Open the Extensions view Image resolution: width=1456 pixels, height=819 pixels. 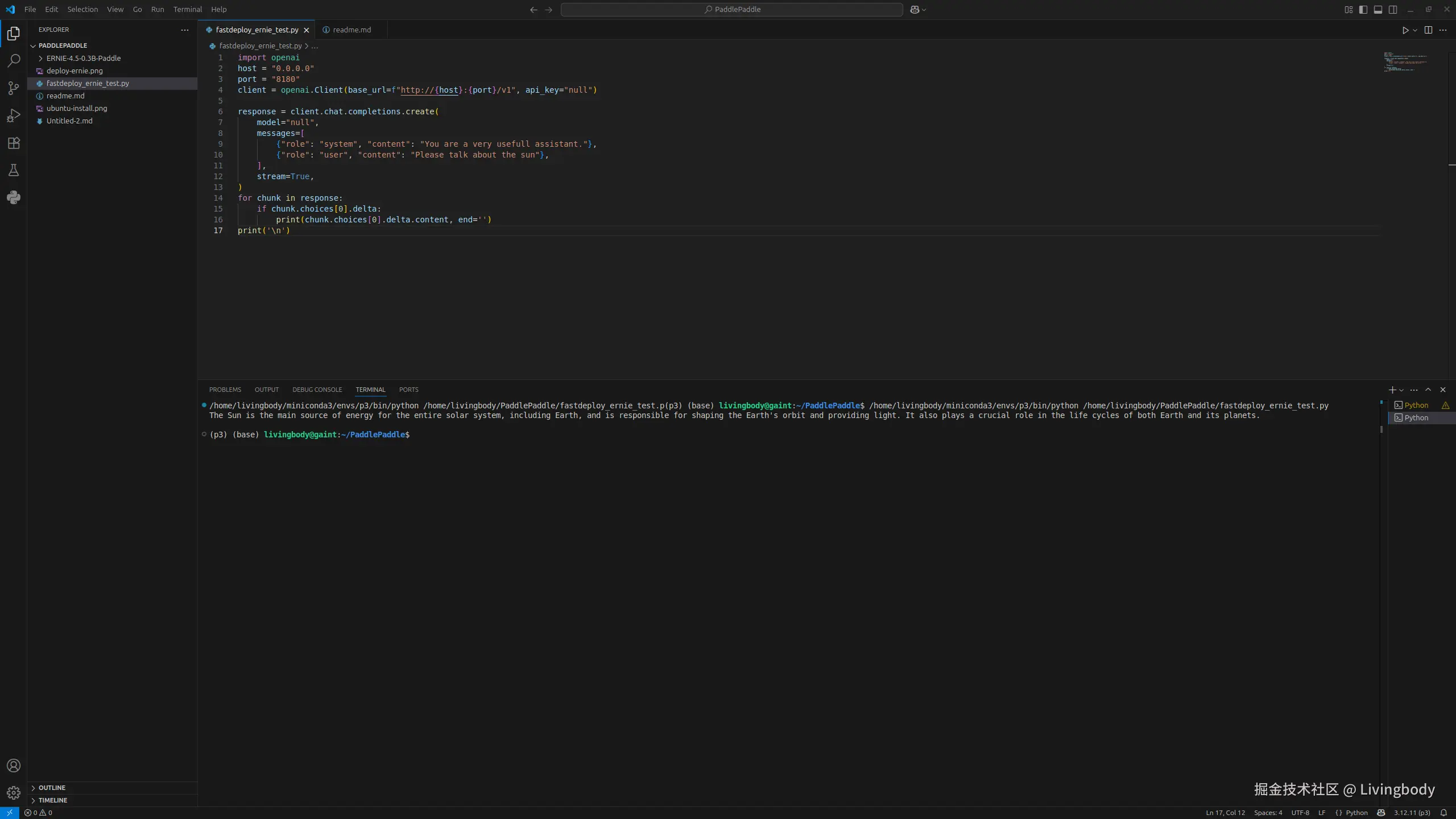pos(14,143)
